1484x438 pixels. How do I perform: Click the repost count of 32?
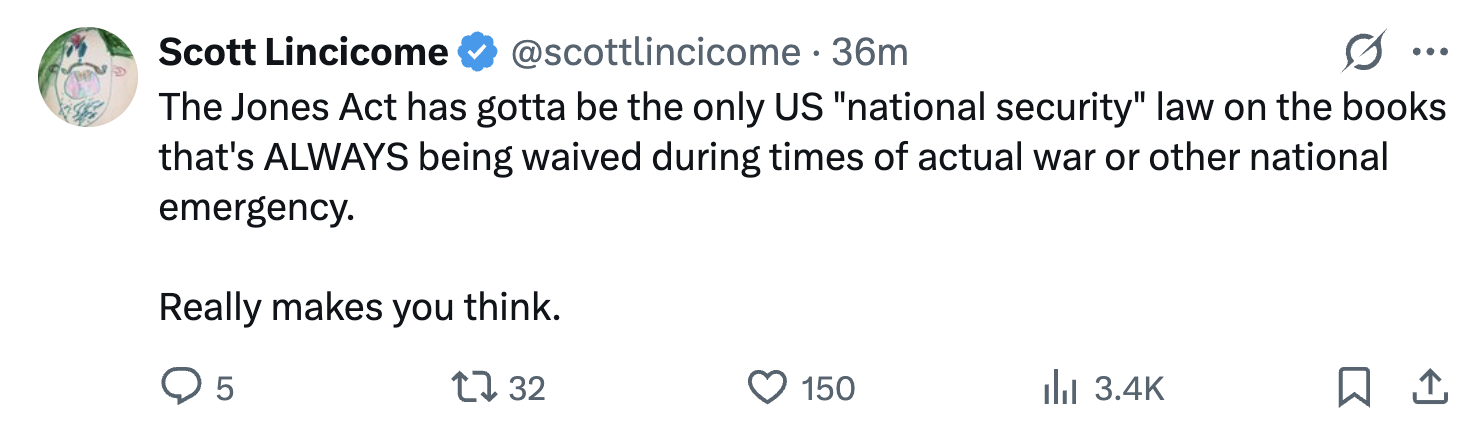[527, 388]
